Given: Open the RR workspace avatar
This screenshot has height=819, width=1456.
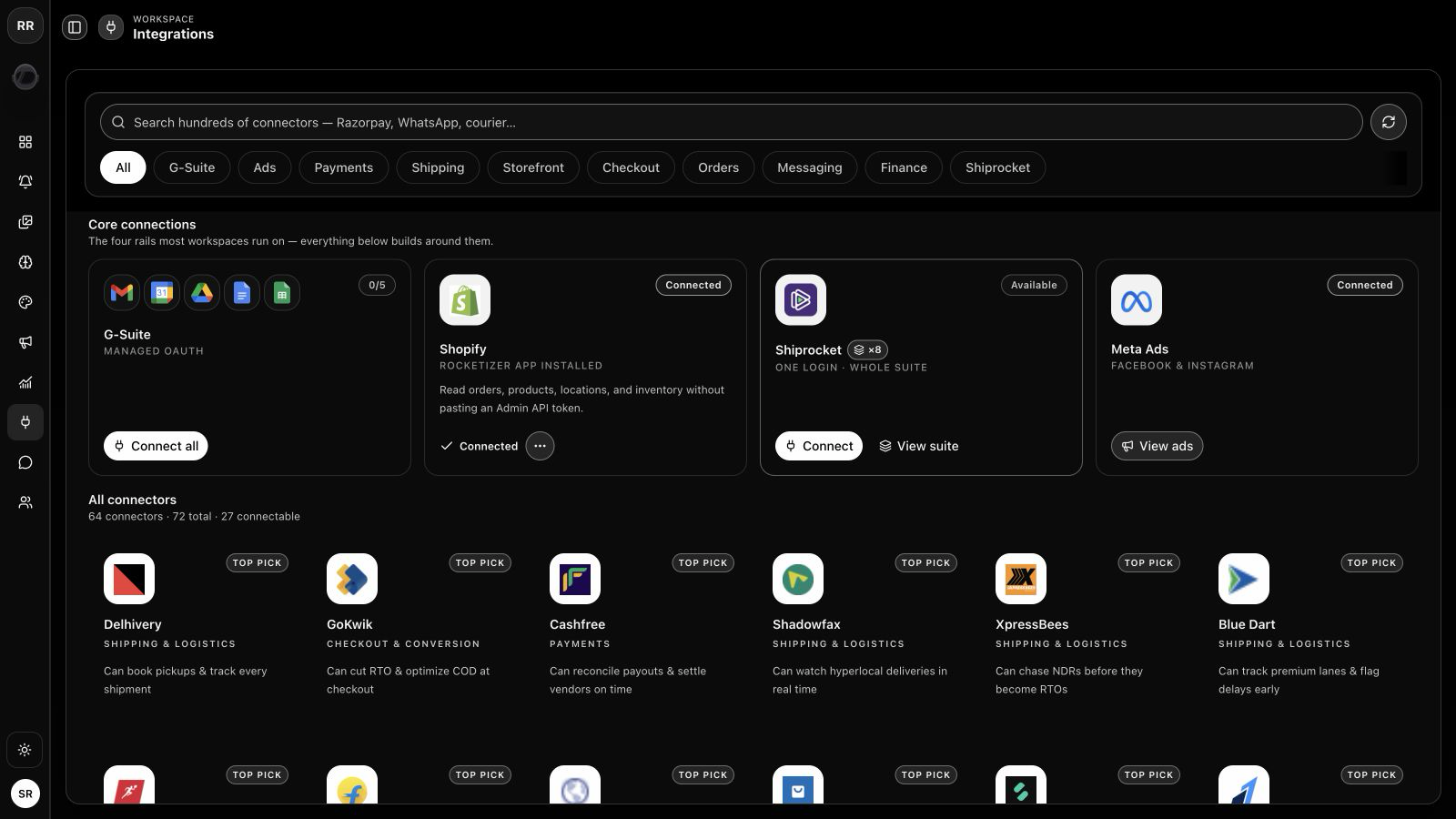Looking at the screenshot, I should point(25,25).
